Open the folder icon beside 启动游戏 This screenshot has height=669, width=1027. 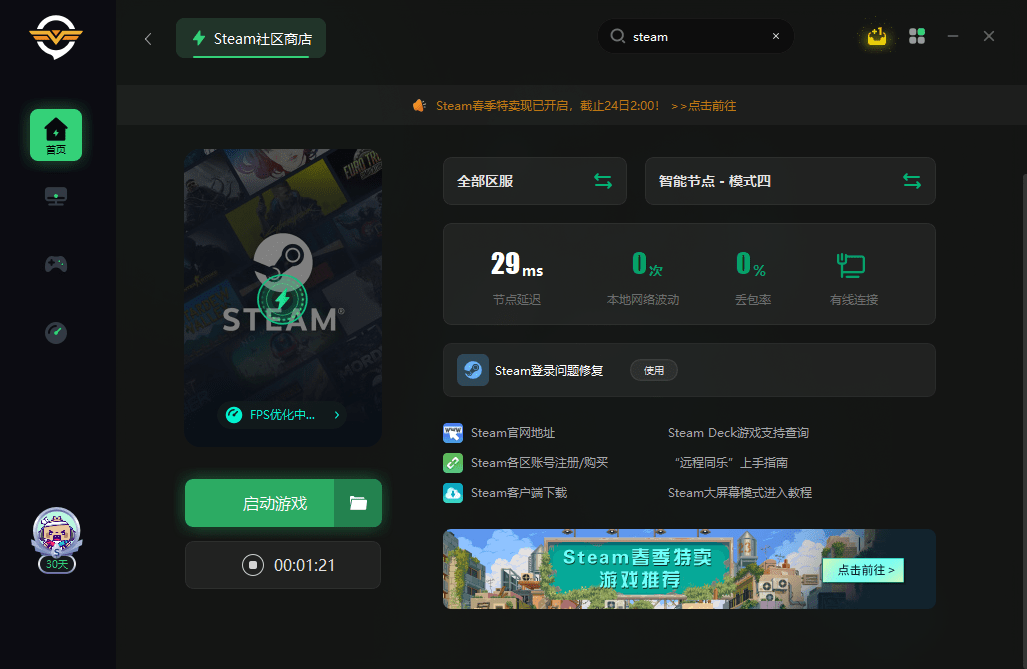point(358,503)
